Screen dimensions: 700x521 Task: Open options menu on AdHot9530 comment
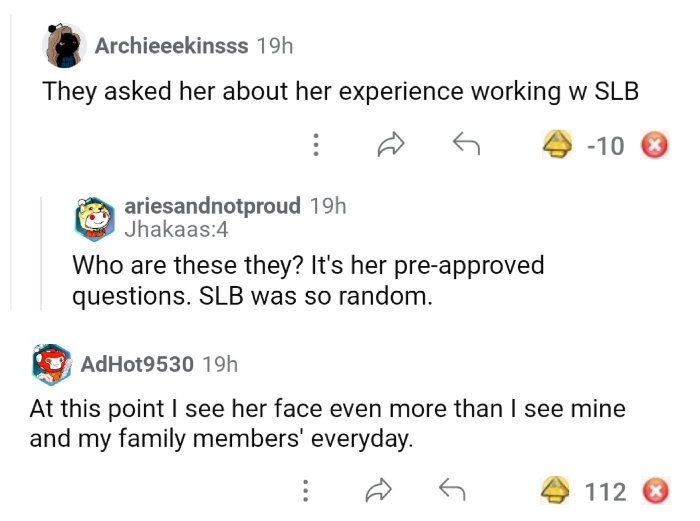304,490
